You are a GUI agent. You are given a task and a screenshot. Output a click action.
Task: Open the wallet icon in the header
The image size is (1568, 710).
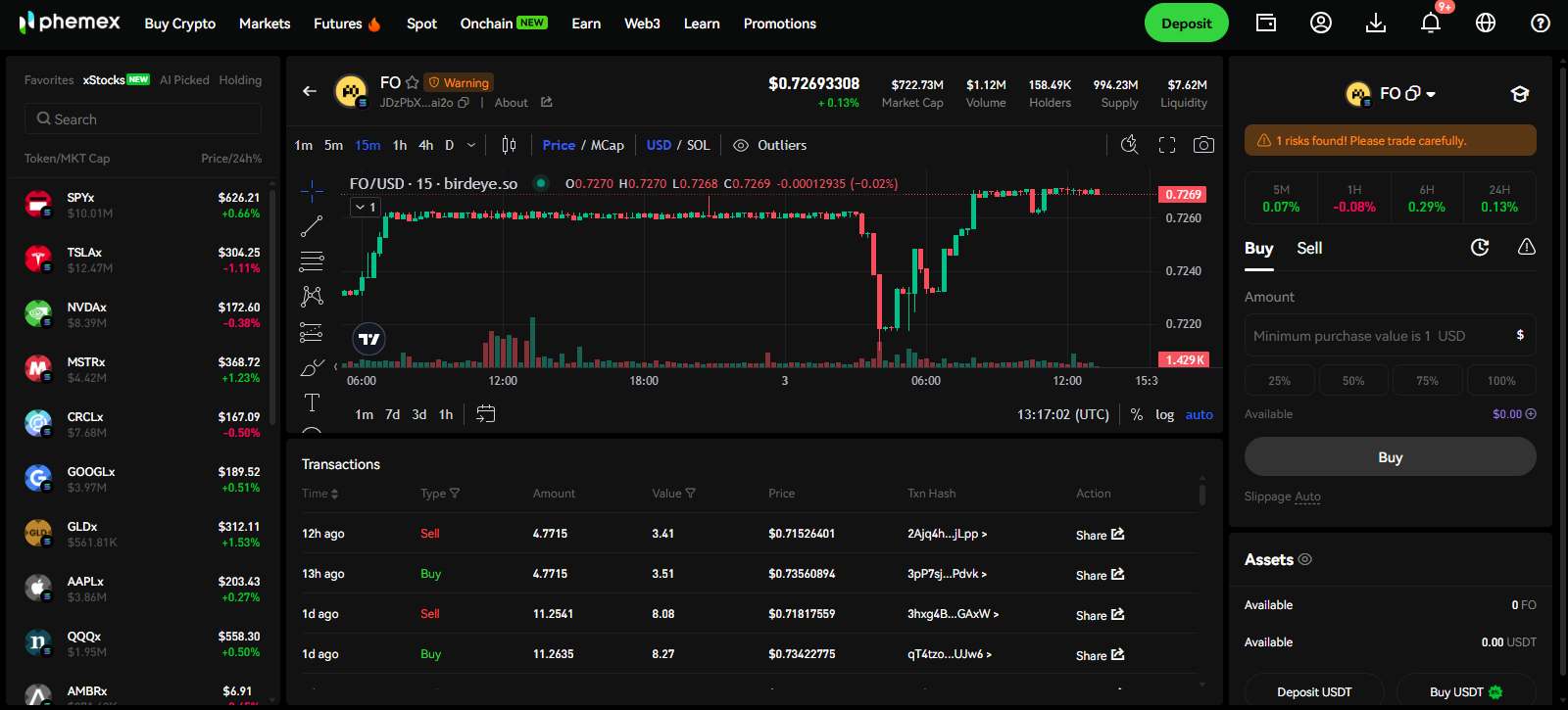[x=1266, y=23]
